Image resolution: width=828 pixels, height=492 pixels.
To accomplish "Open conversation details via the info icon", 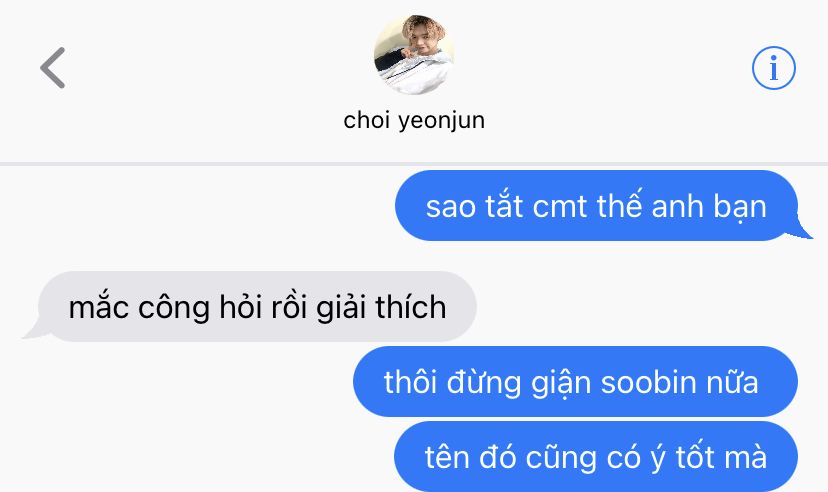I will (x=774, y=68).
